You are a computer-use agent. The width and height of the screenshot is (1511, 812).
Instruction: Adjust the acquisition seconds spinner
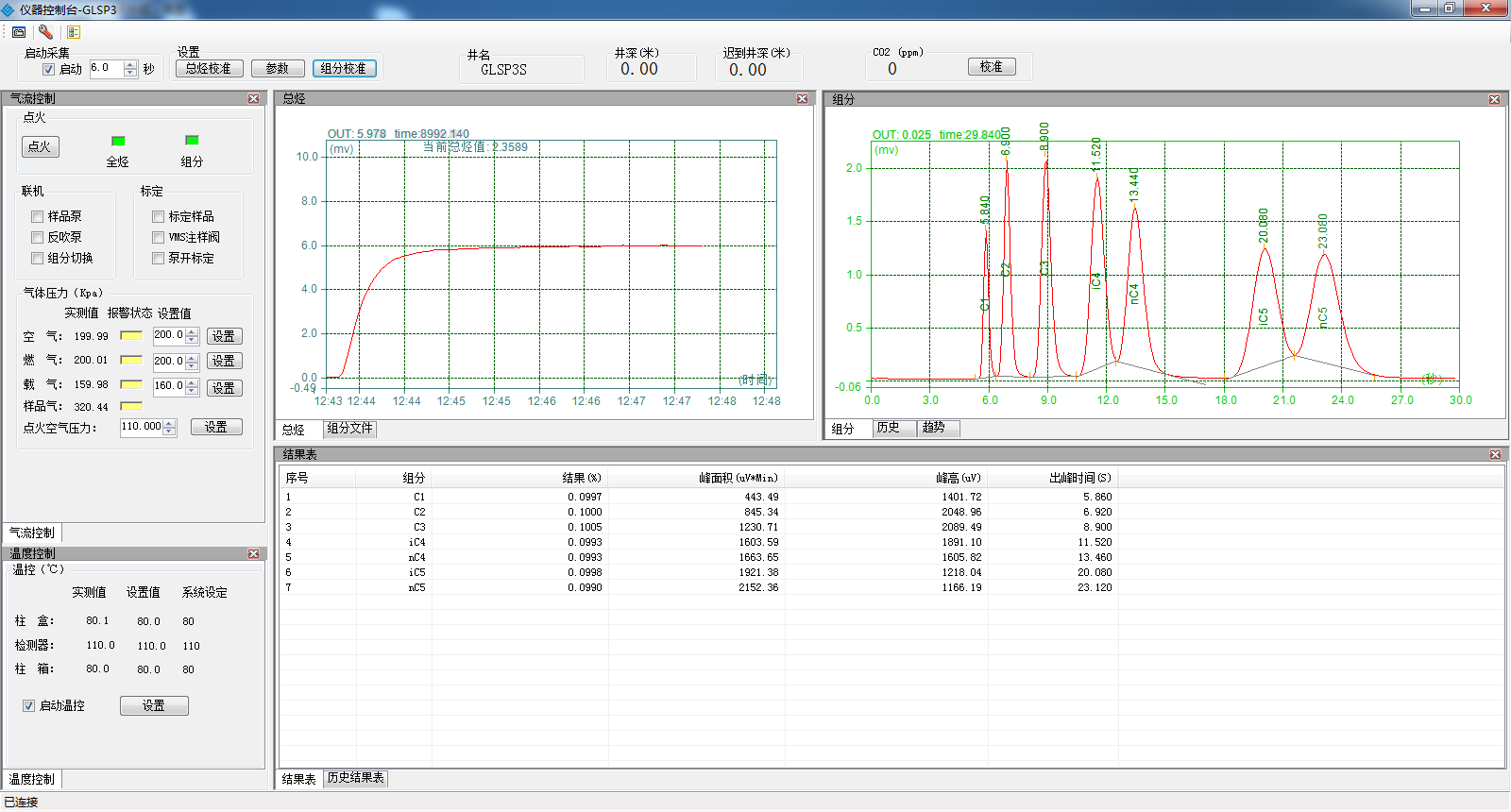click(x=130, y=69)
